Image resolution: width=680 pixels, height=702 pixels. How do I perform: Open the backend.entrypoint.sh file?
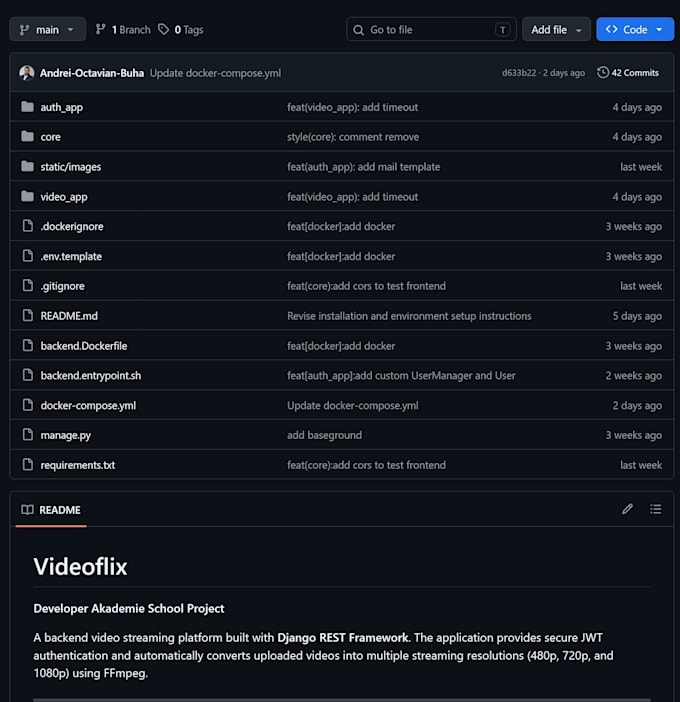[91, 376]
